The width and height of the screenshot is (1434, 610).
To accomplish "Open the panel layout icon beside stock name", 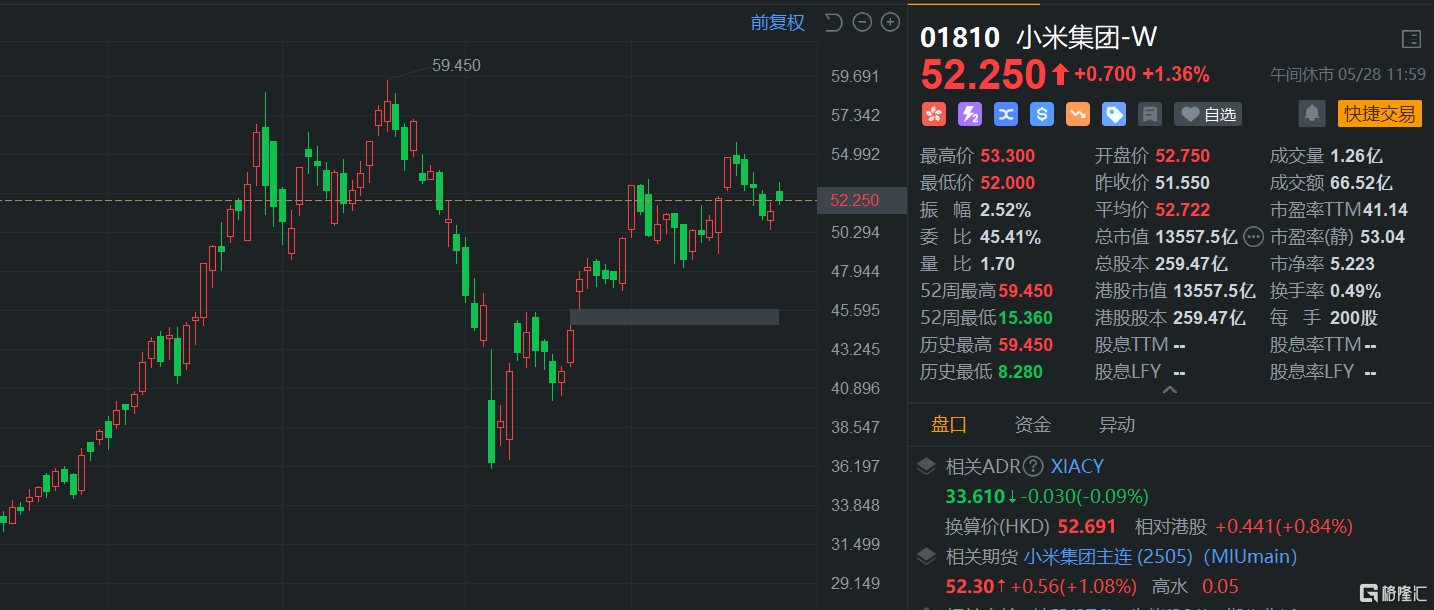I will point(1411,39).
